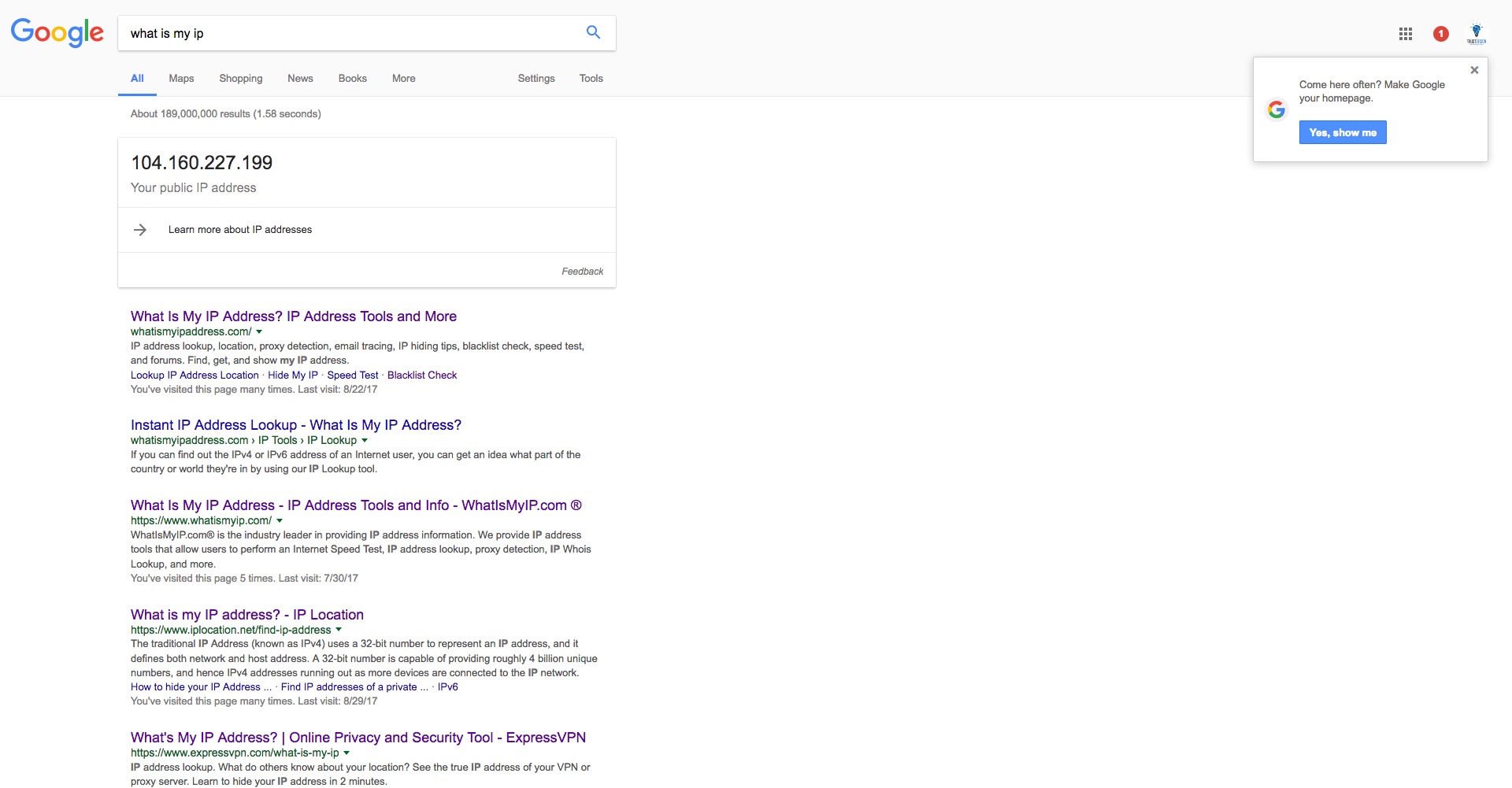
Task: Switch to the News tab
Action: 300,79
